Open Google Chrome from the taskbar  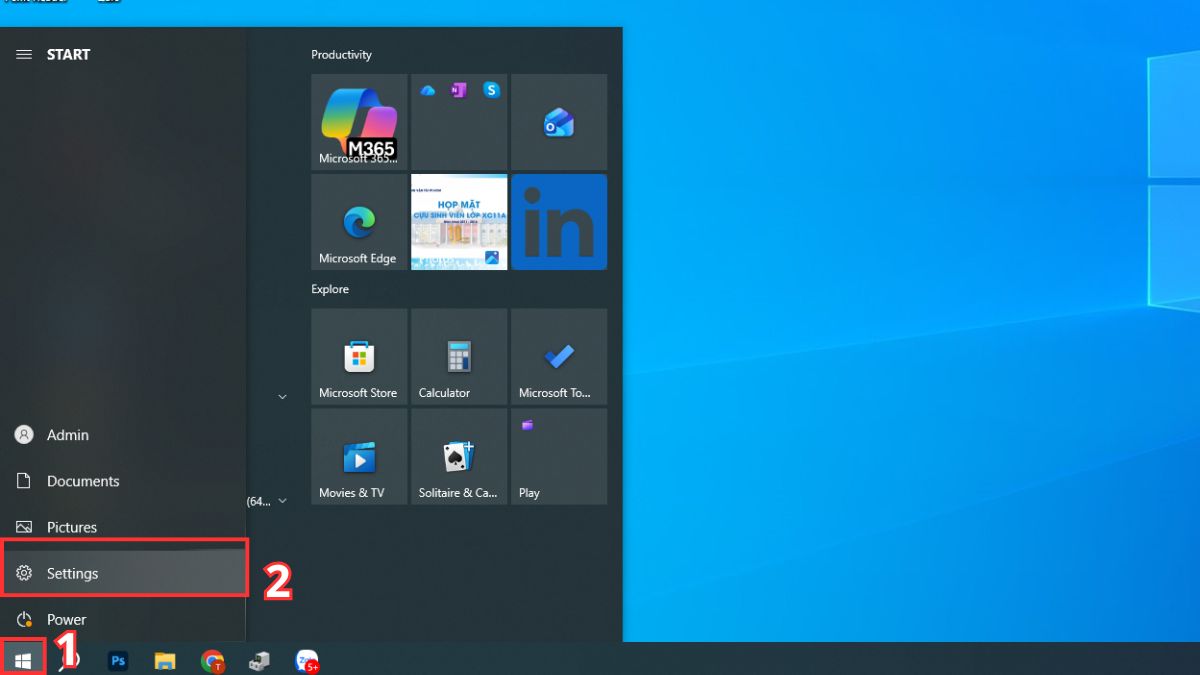[x=212, y=661]
